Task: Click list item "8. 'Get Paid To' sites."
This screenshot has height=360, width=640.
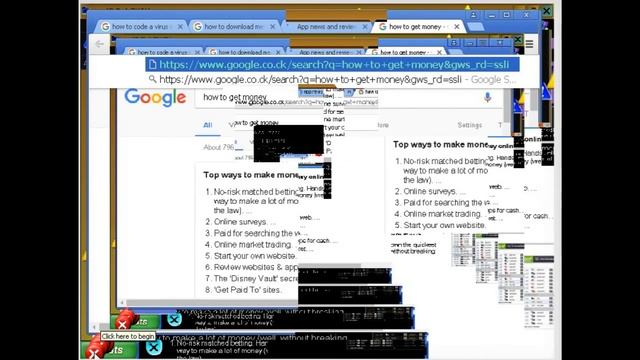Action: point(243,290)
